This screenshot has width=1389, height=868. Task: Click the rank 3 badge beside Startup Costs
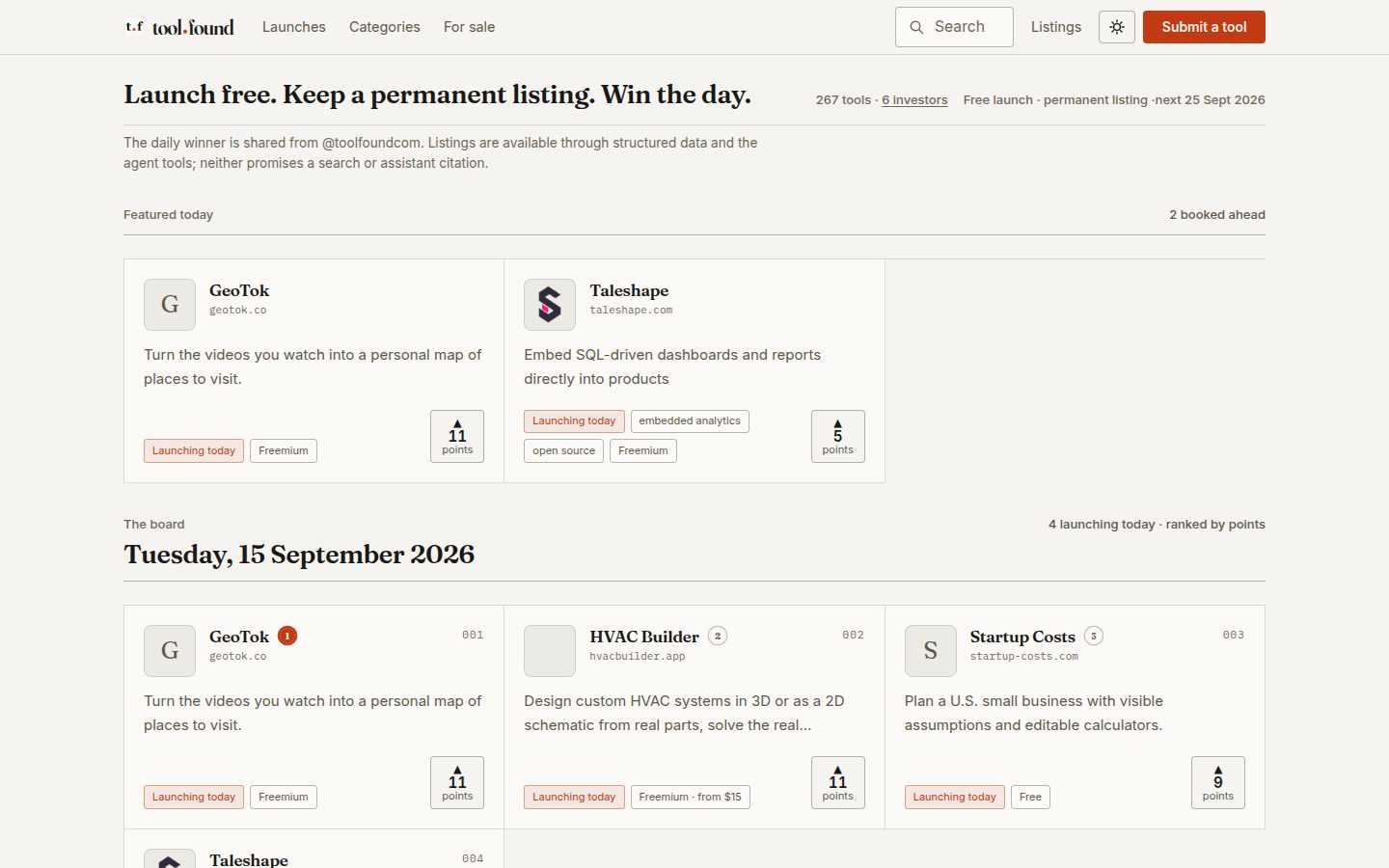(1094, 636)
